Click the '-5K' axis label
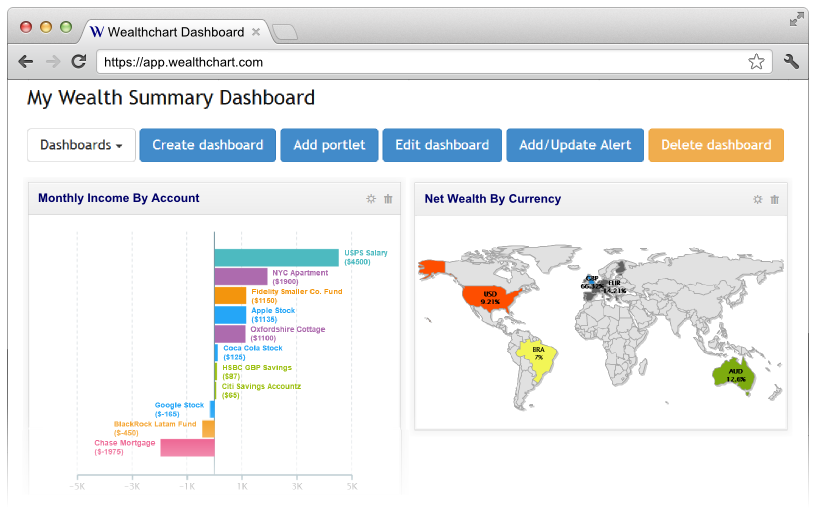This screenshot has width=814, height=515. [77, 487]
